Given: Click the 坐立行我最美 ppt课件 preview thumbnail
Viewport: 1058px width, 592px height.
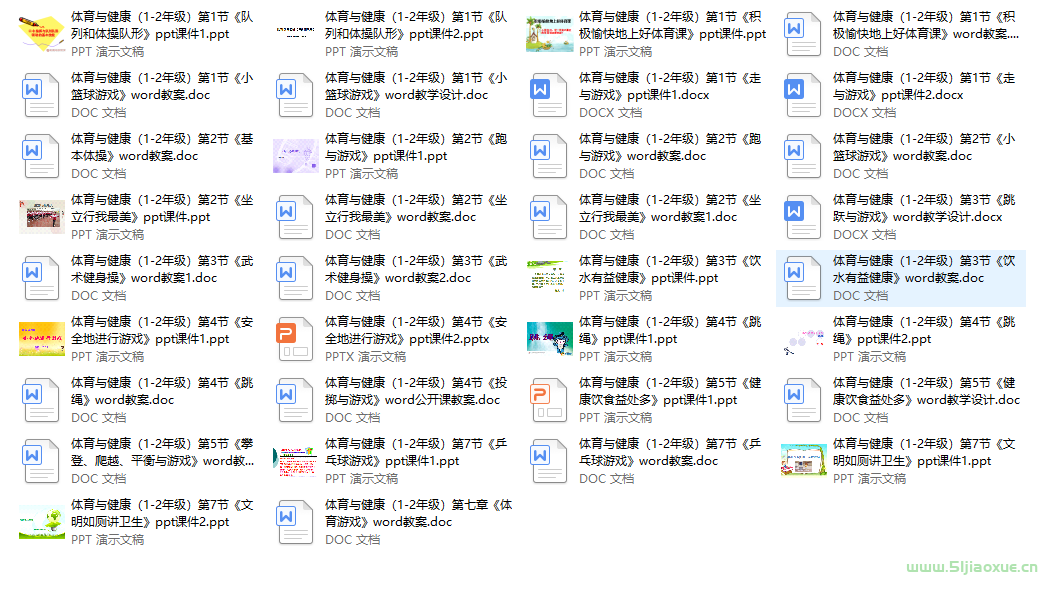Looking at the screenshot, I should [x=41, y=216].
